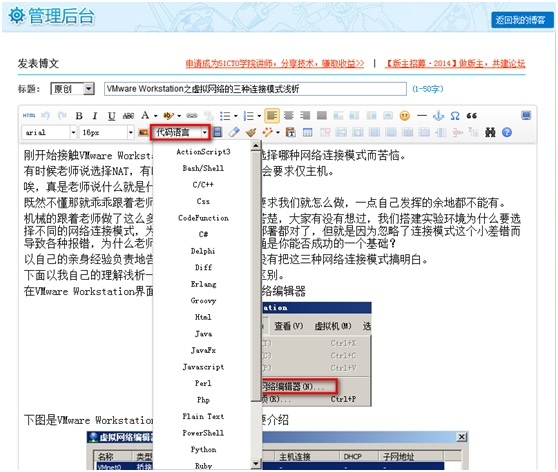Expand the auto-format wand arrow
The width and height of the screenshot is (558, 472).
[x=278, y=133]
